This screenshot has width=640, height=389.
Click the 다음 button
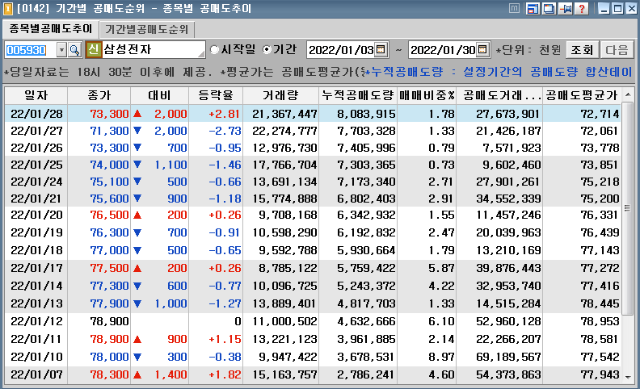coord(616,50)
